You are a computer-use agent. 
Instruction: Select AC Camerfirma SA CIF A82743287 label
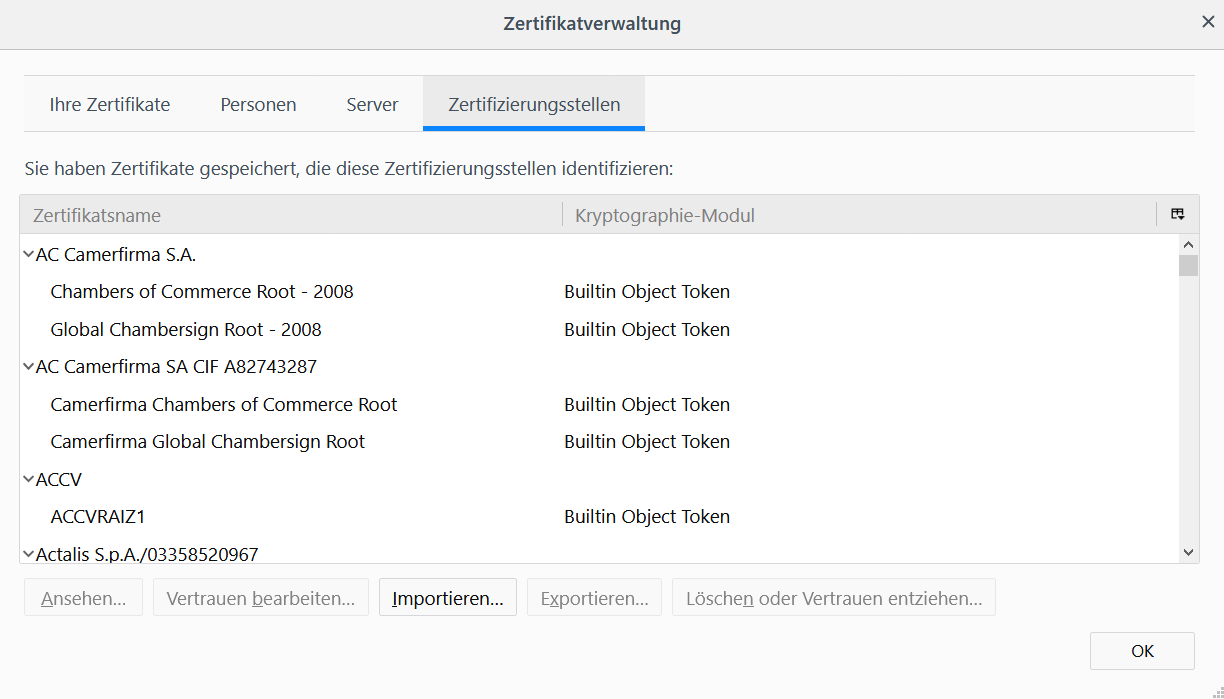[x=176, y=367]
